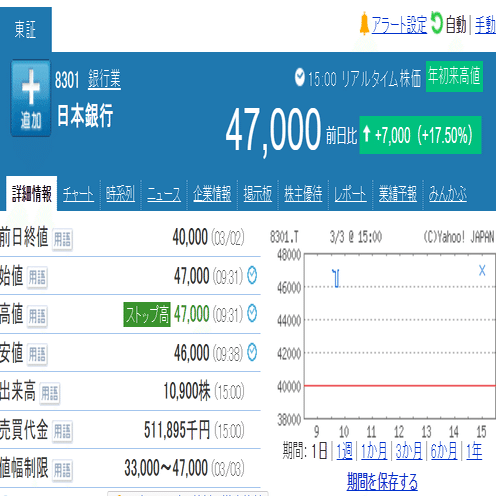Viewport: 496px width, 496px height.
Task: Click the 東証 exchange tab
Action: click(26, 29)
